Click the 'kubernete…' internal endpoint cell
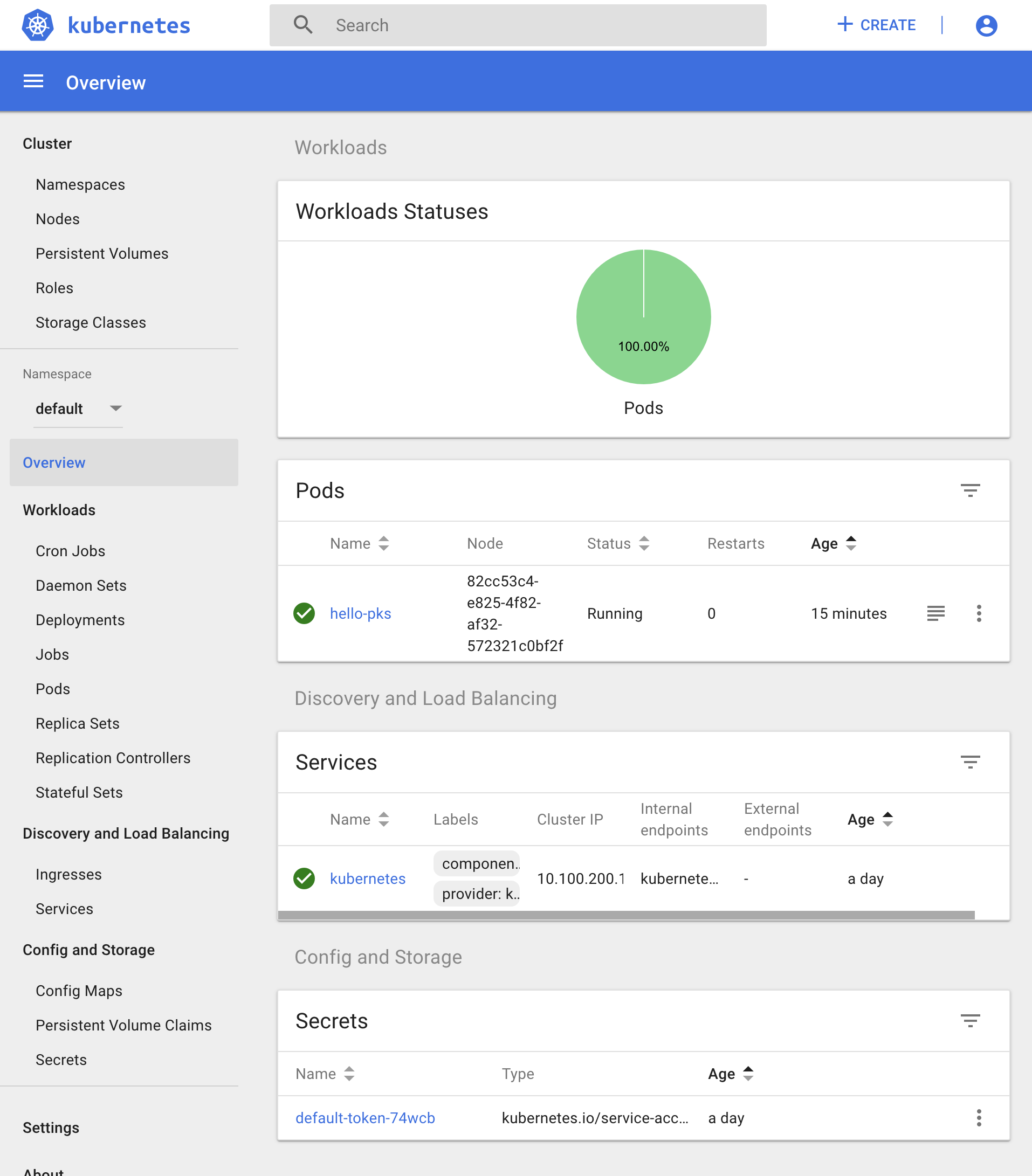The image size is (1032, 1176). (679, 878)
